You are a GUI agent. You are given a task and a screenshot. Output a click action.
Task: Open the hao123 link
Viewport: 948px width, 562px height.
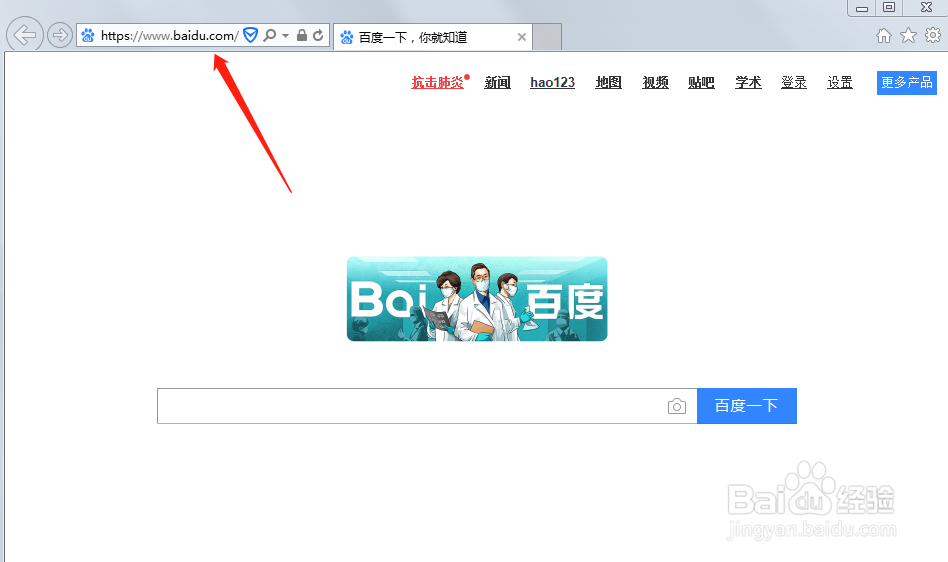pos(553,82)
